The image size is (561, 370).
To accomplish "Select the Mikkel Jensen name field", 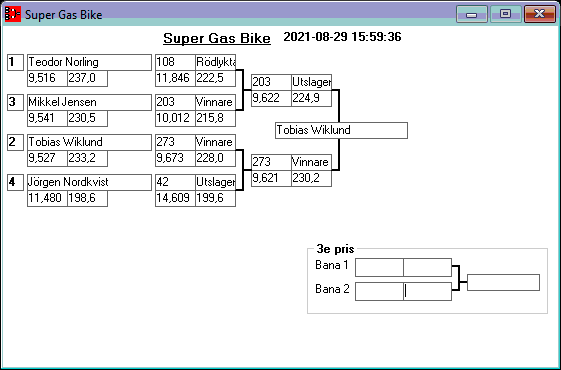I will tap(89, 102).
